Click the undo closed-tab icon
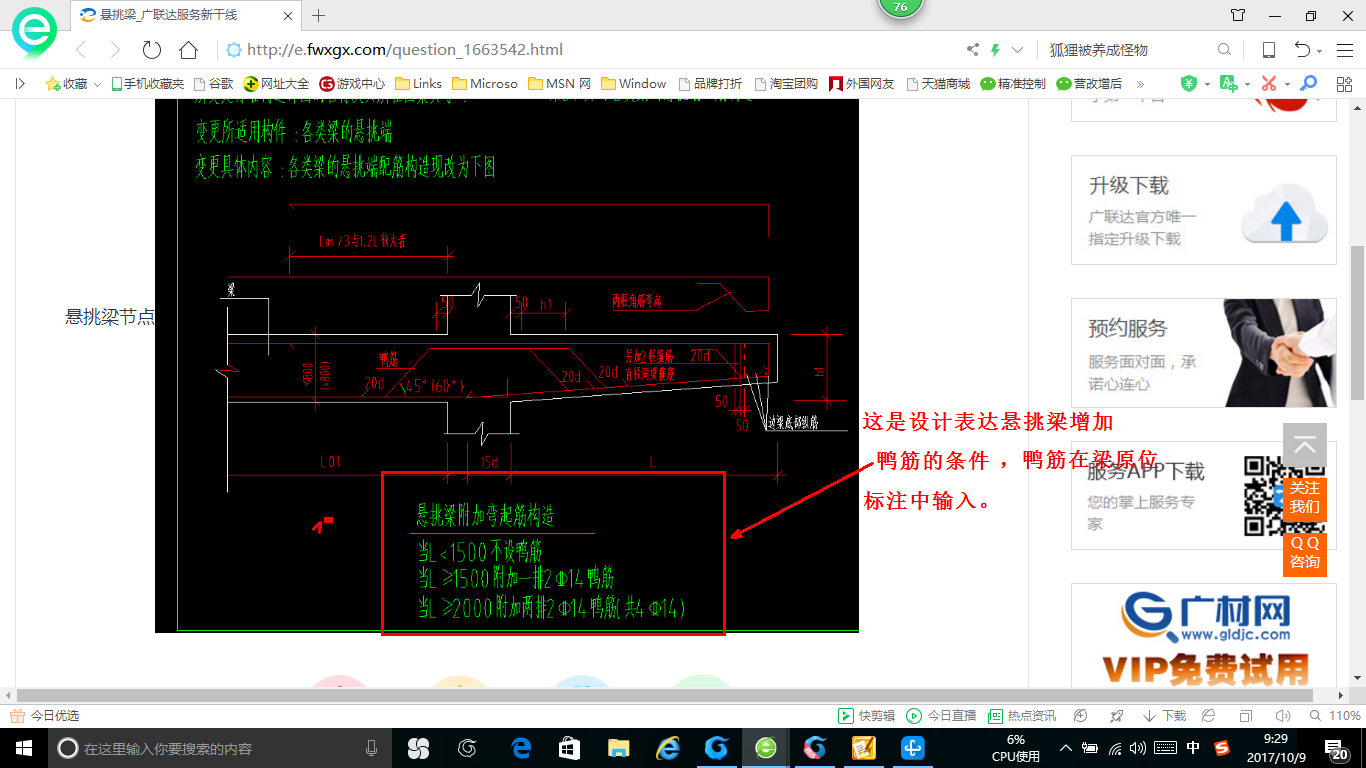Viewport: 1366px width, 768px height. 1302,50
